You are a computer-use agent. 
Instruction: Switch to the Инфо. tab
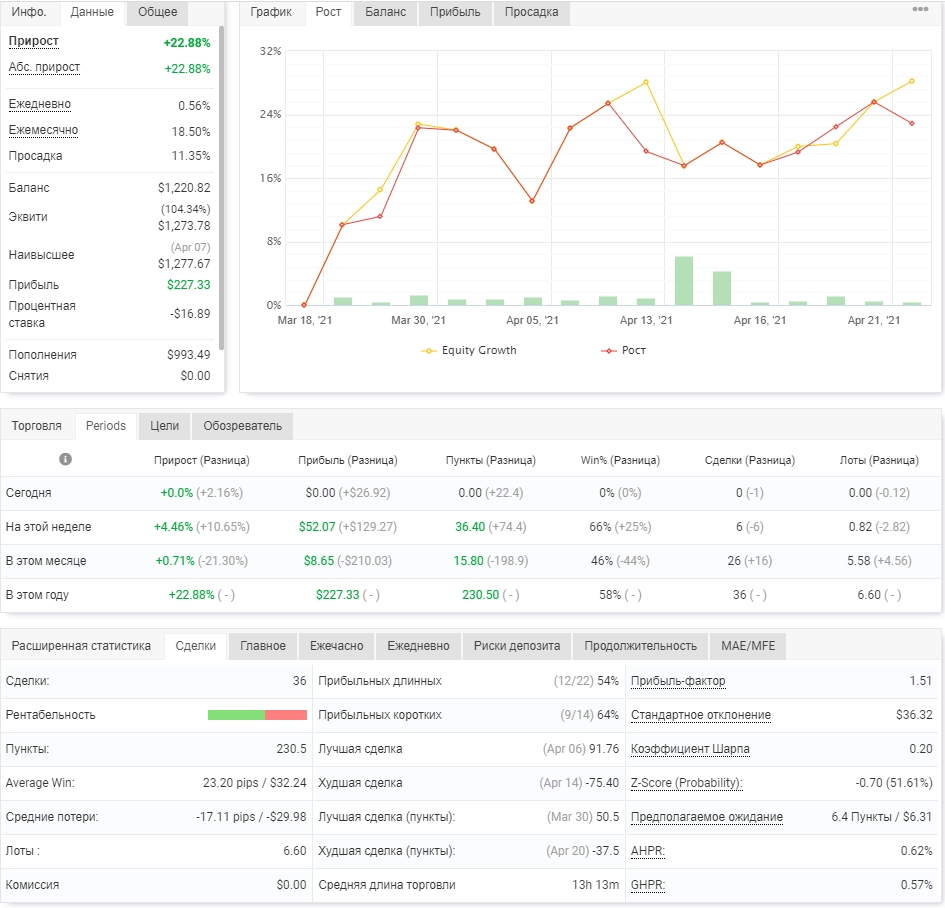point(29,12)
